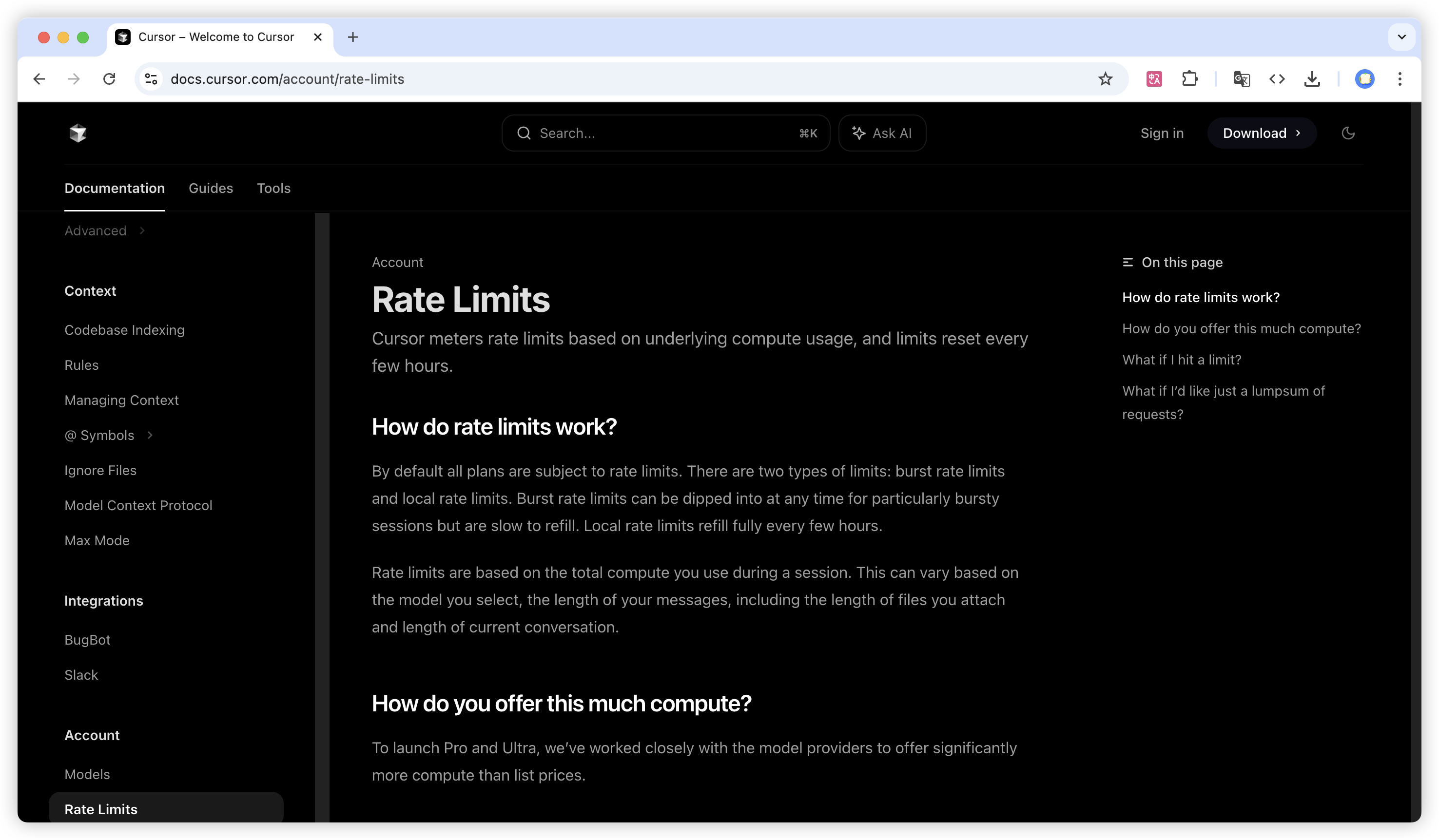This screenshot has width=1439, height=840.
Task: Click the Account breadcrumb label
Action: [397, 263]
